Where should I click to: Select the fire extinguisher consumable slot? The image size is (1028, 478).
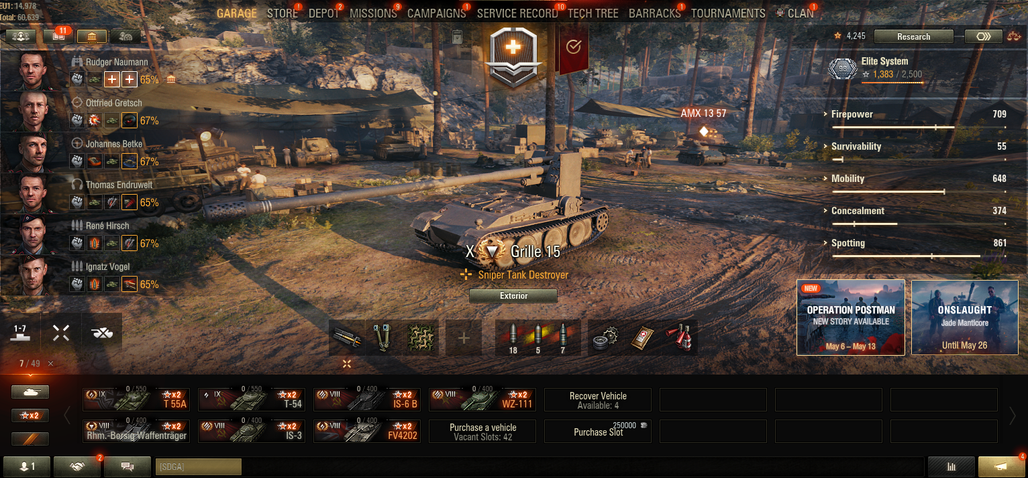pyautogui.click(x=679, y=337)
